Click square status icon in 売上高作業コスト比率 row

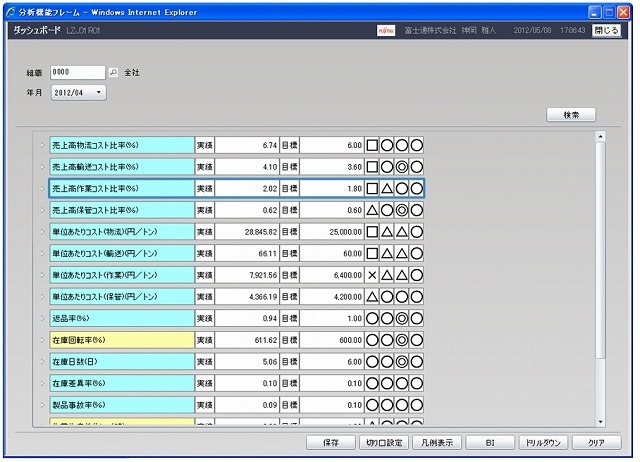tap(372, 189)
